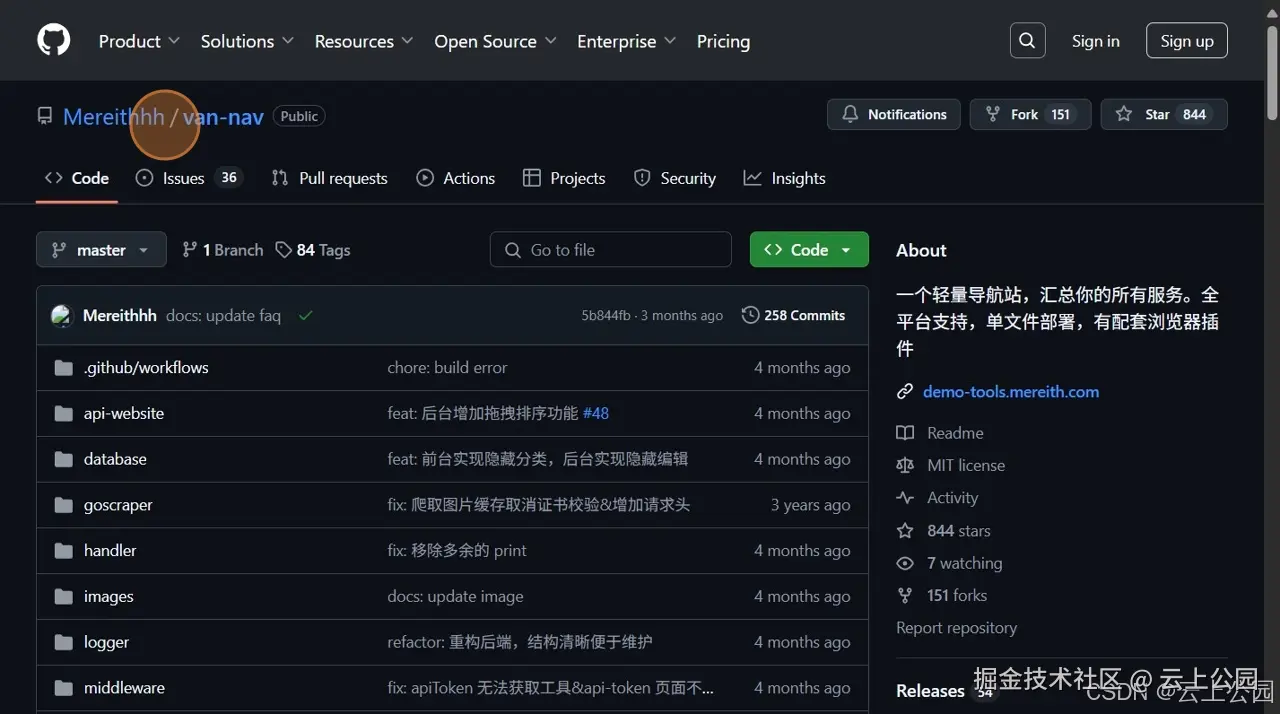Switch to the Pull requests tab
This screenshot has width=1280, height=714.
click(x=330, y=178)
